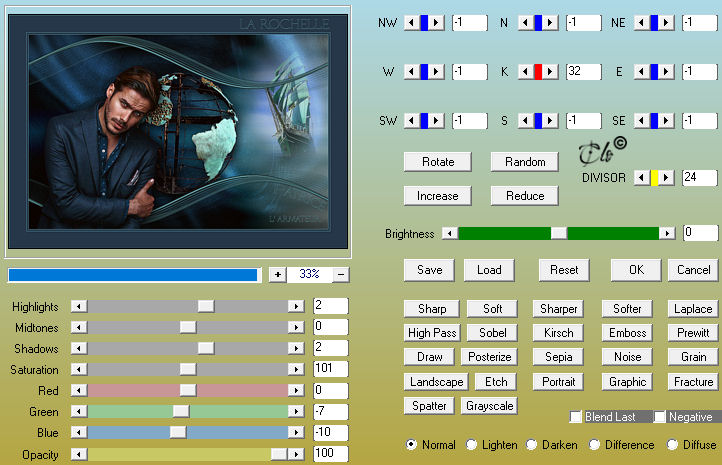Click the Random button
Image resolution: width=722 pixels, height=465 pixels.
[525, 162]
